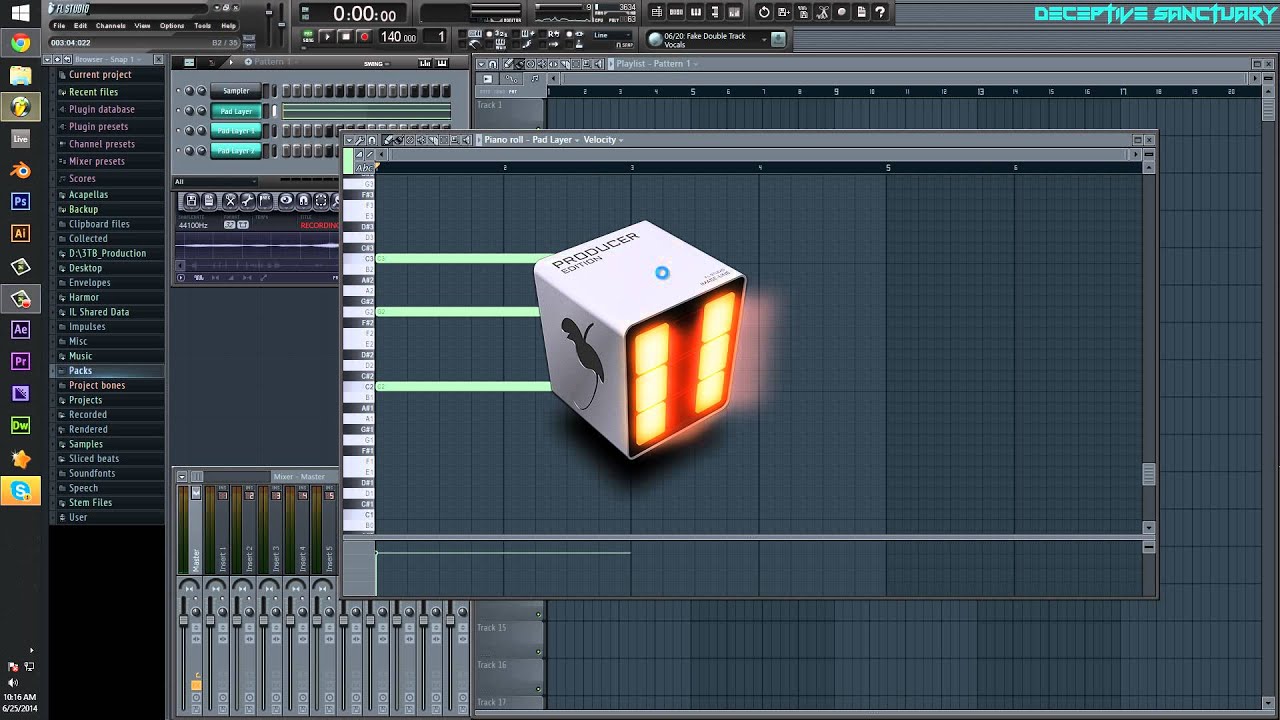Open the playlist view toolbar icon
This screenshot has height=720, width=1280.
pyautogui.click(x=657, y=12)
